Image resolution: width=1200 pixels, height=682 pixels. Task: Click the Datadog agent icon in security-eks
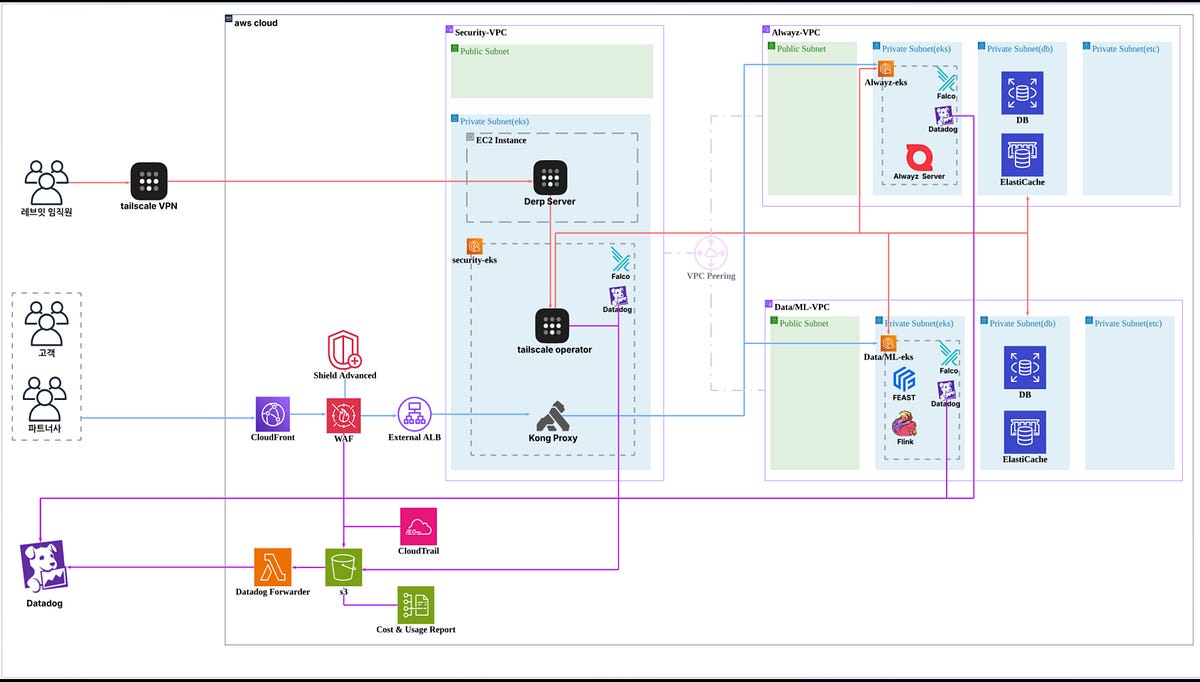click(x=618, y=295)
